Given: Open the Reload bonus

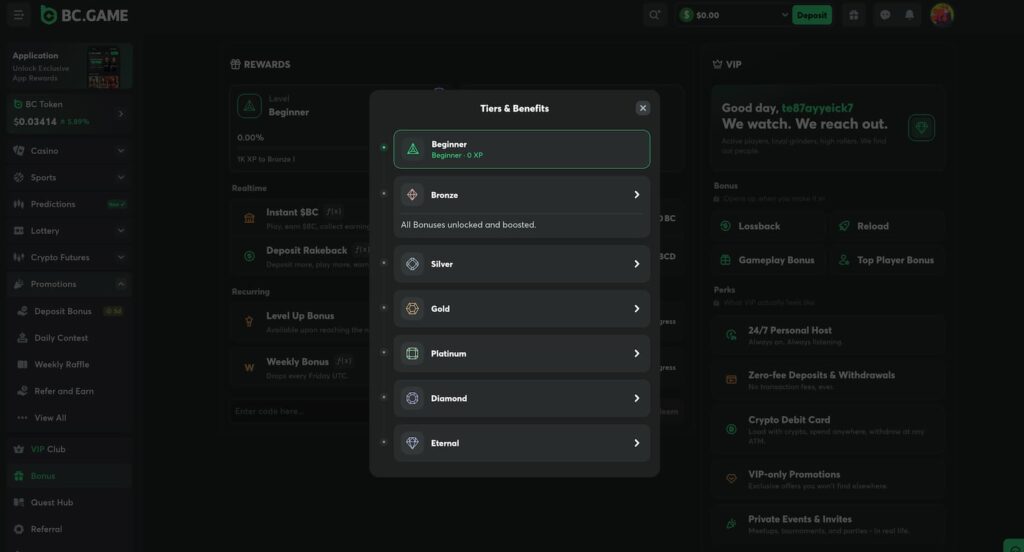Looking at the screenshot, I should pyautogui.click(x=887, y=226).
